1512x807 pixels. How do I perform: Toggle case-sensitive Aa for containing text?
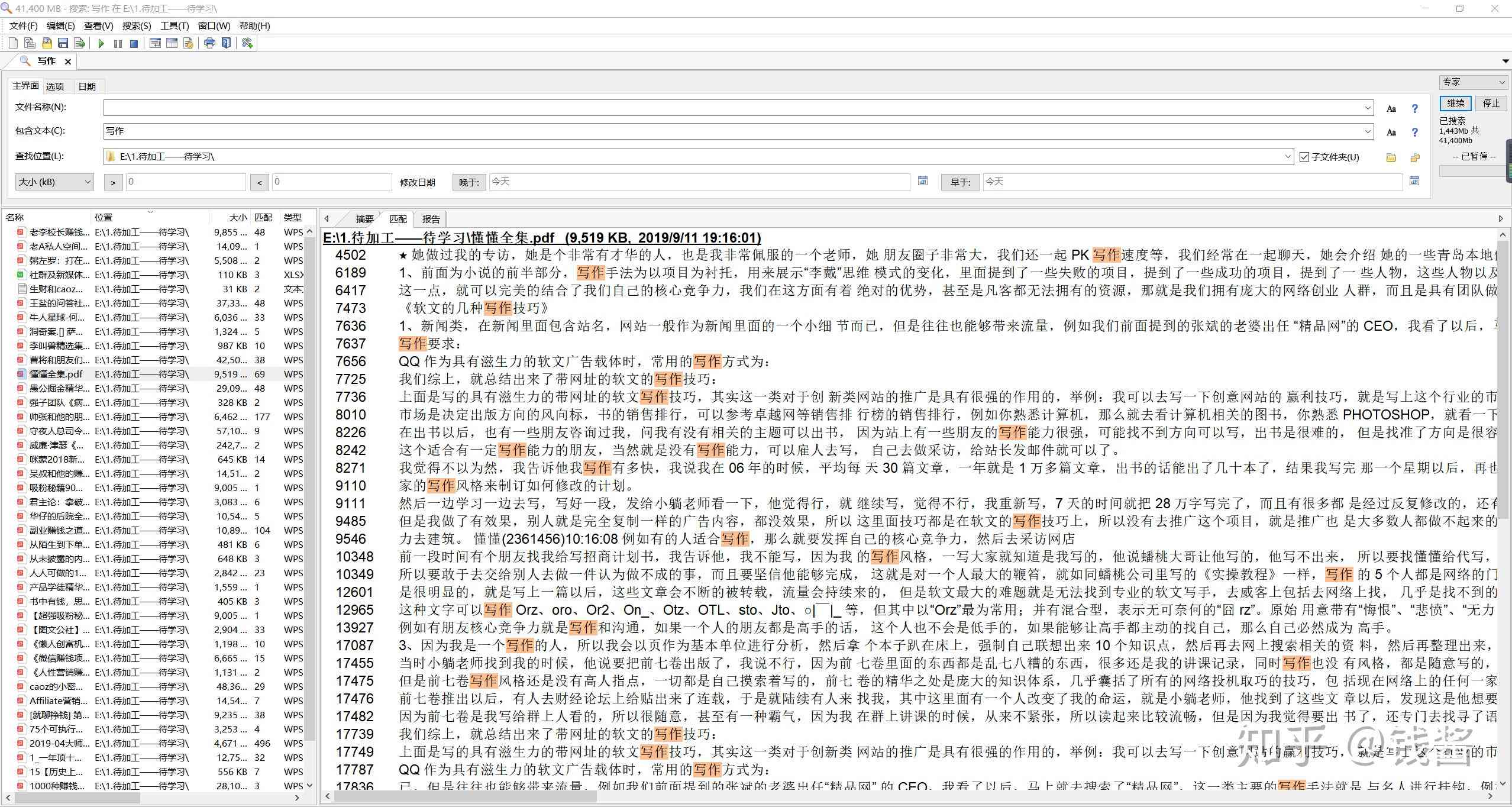pyautogui.click(x=1391, y=133)
